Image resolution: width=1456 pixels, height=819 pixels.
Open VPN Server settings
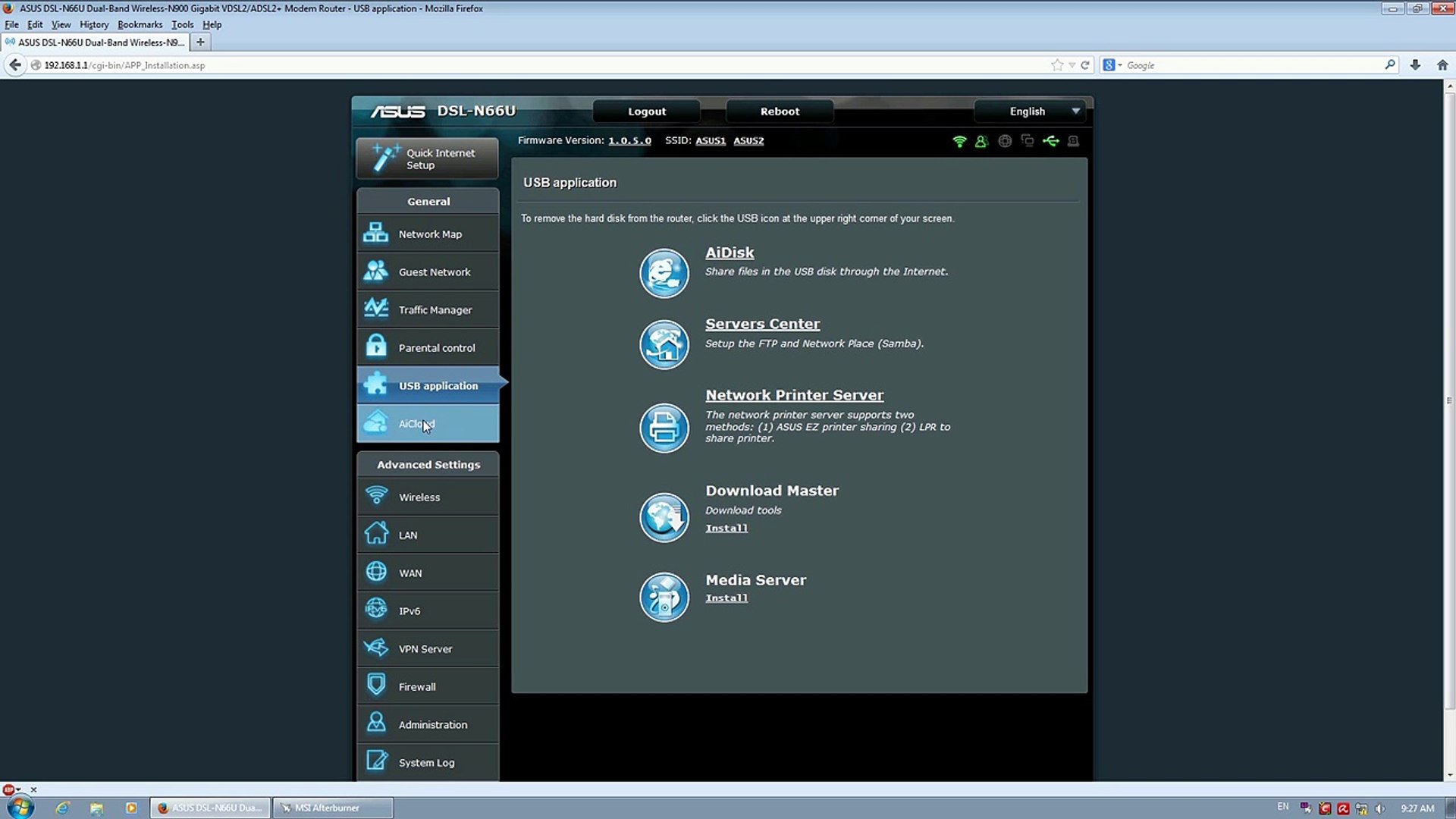click(428, 648)
